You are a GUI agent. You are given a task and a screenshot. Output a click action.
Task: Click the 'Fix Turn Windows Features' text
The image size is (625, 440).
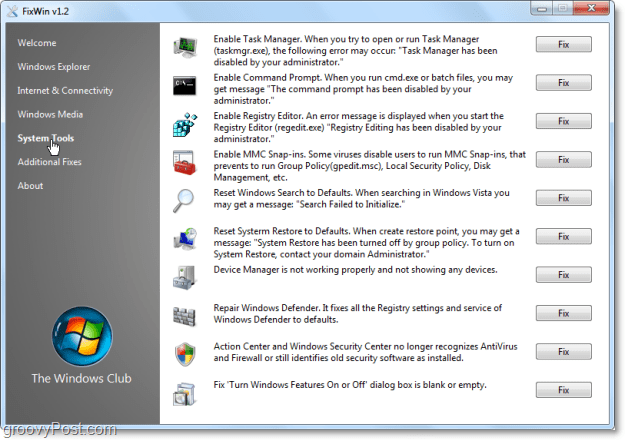350,385
